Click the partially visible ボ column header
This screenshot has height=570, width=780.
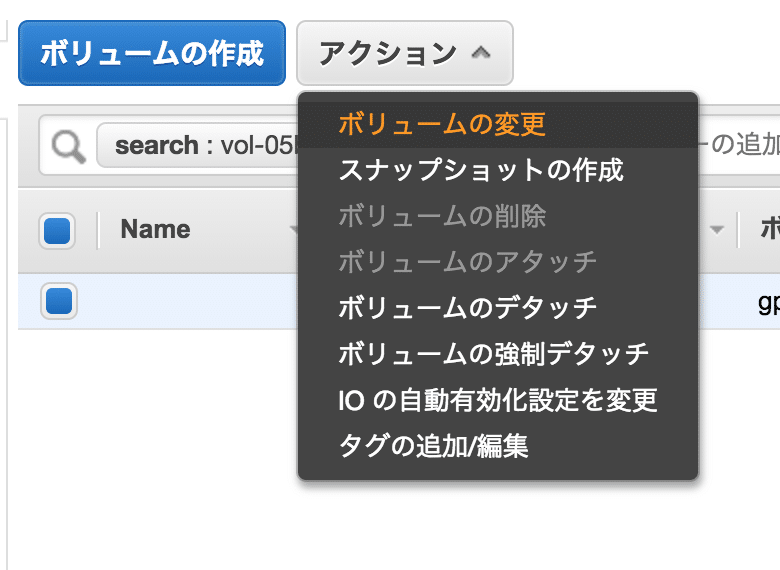[x=770, y=229]
